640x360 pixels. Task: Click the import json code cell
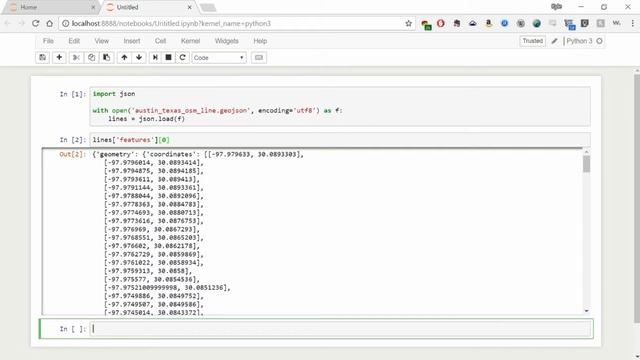click(x=340, y=106)
